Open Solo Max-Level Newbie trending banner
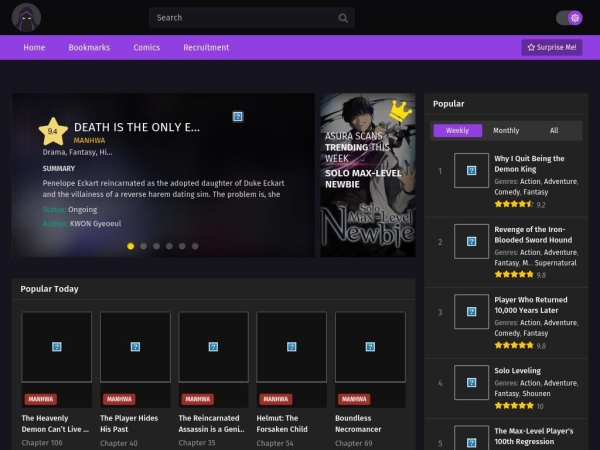The image size is (600, 450). 368,175
